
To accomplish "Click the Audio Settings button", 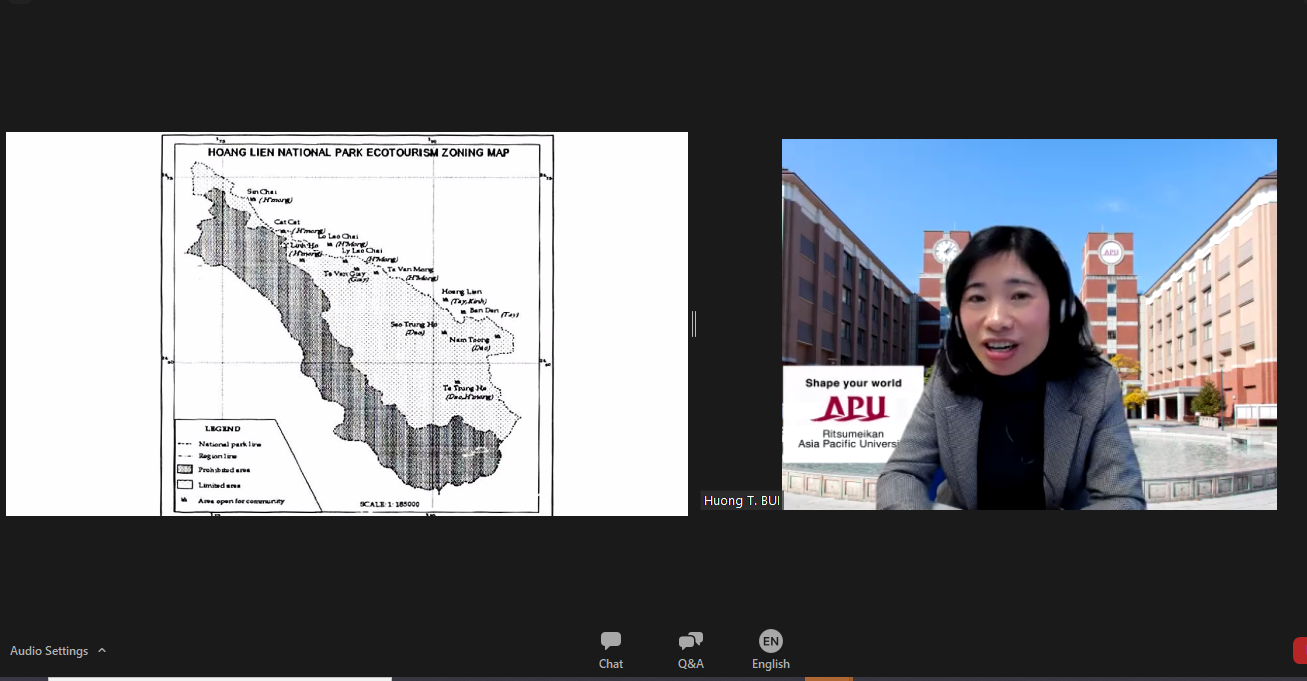I will (49, 651).
